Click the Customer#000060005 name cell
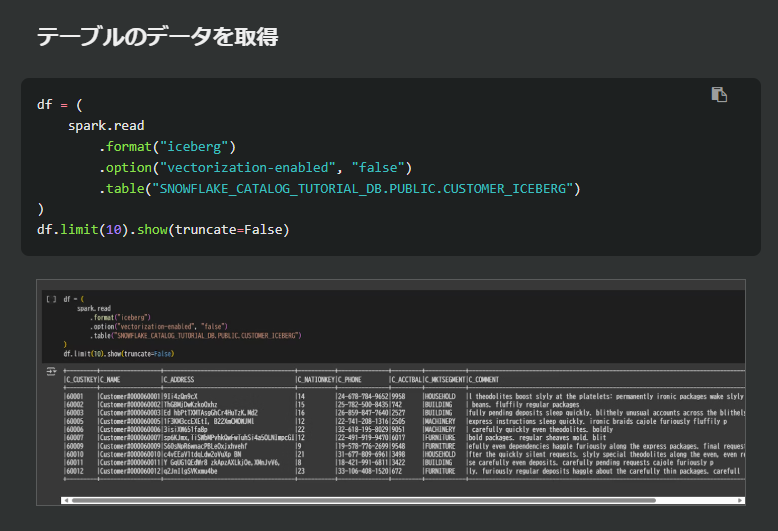The width and height of the screenshot is (778, 531). [130, 421]
